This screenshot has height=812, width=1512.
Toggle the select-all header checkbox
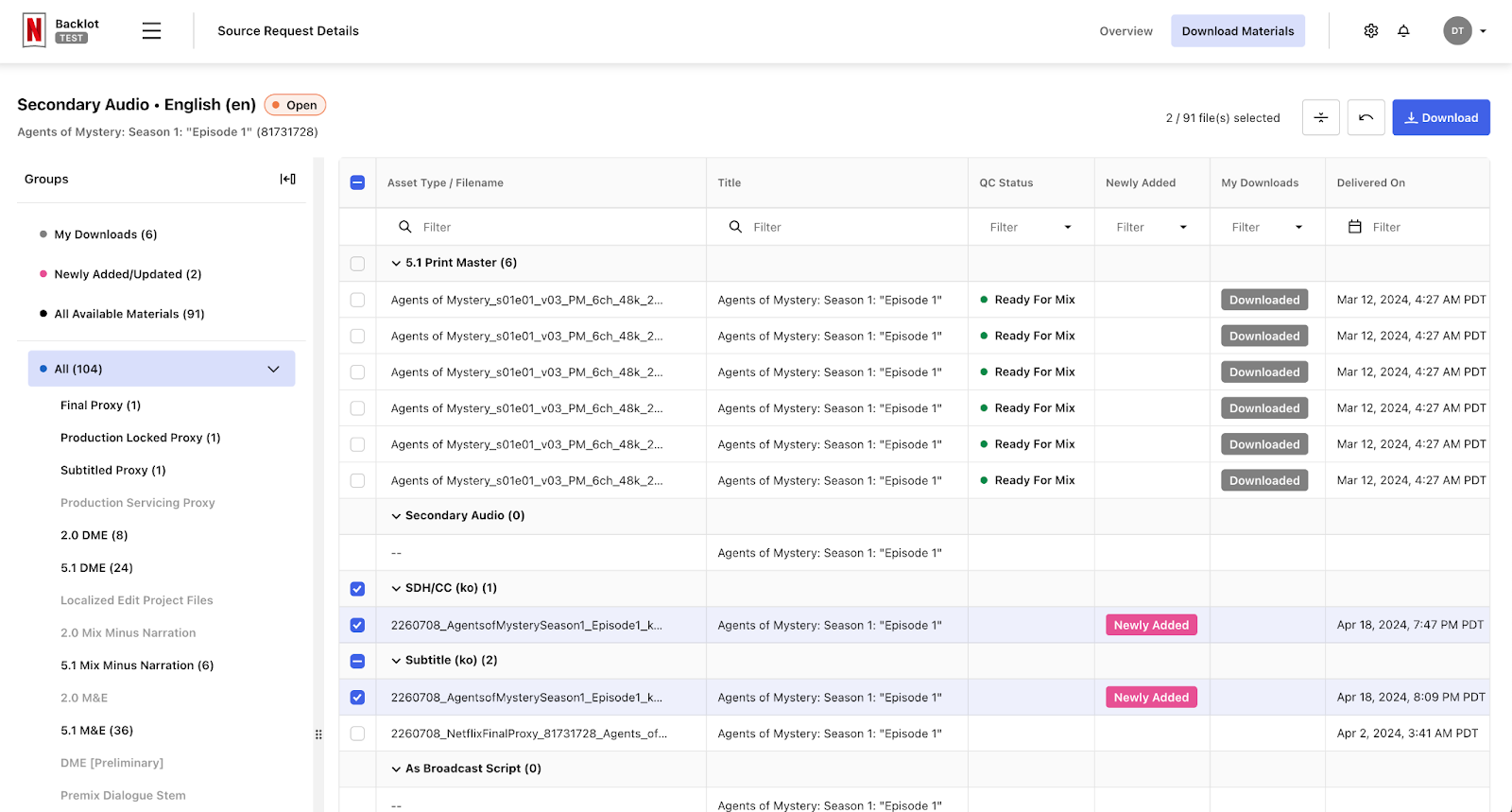(x=357, y=182)
